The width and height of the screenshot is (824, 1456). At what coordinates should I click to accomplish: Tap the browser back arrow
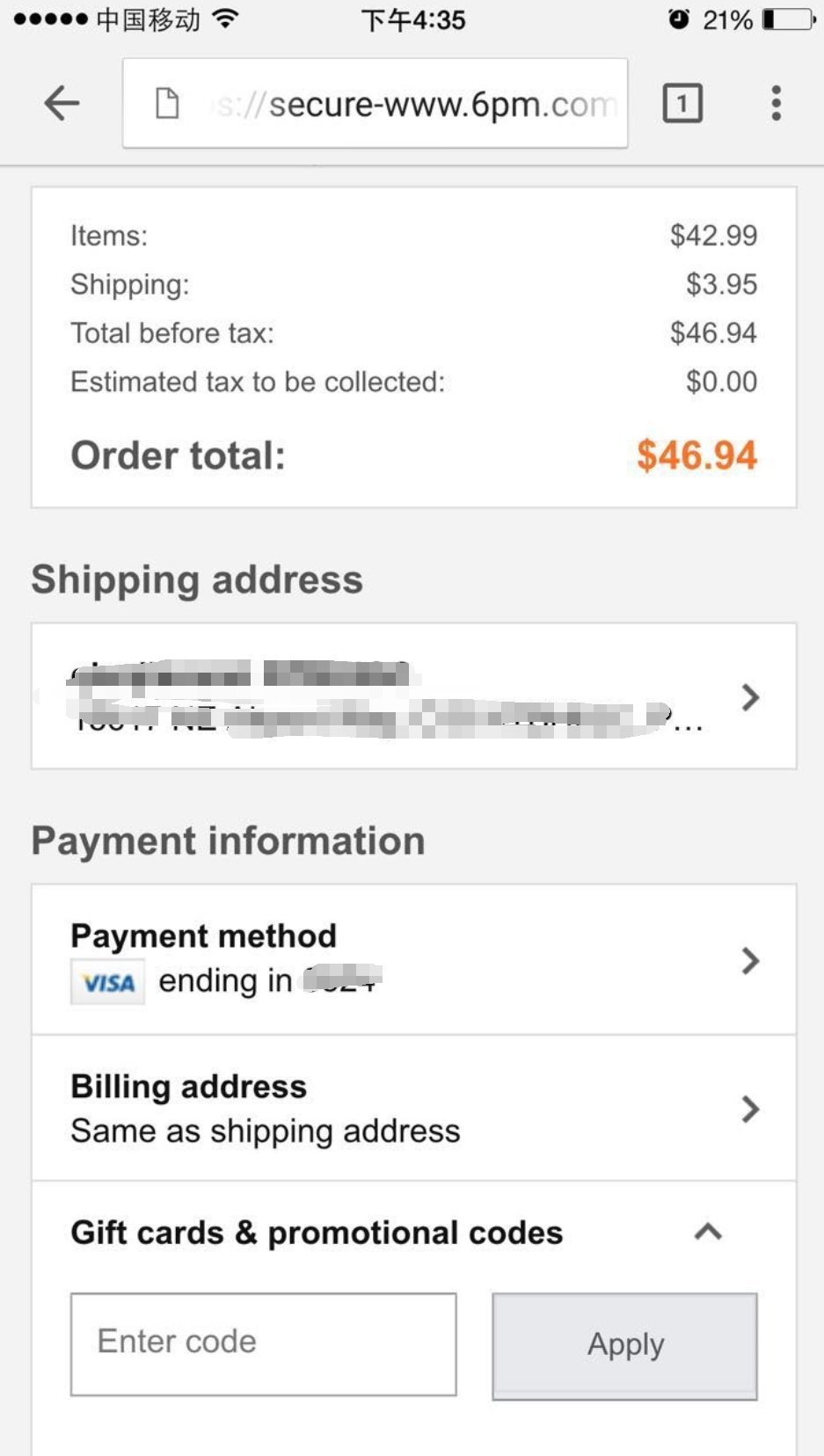point(62,104)
